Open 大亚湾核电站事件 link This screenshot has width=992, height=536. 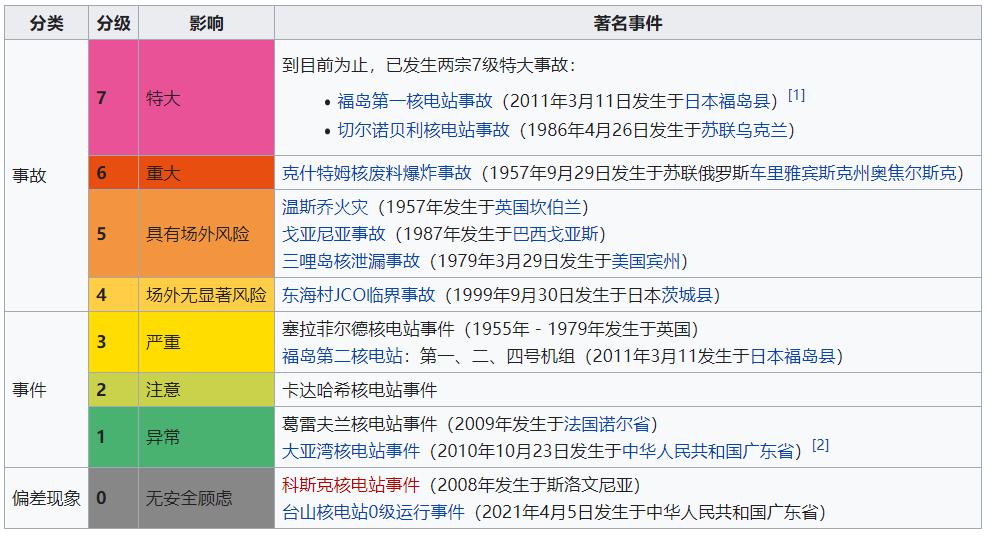pos(350,451)
